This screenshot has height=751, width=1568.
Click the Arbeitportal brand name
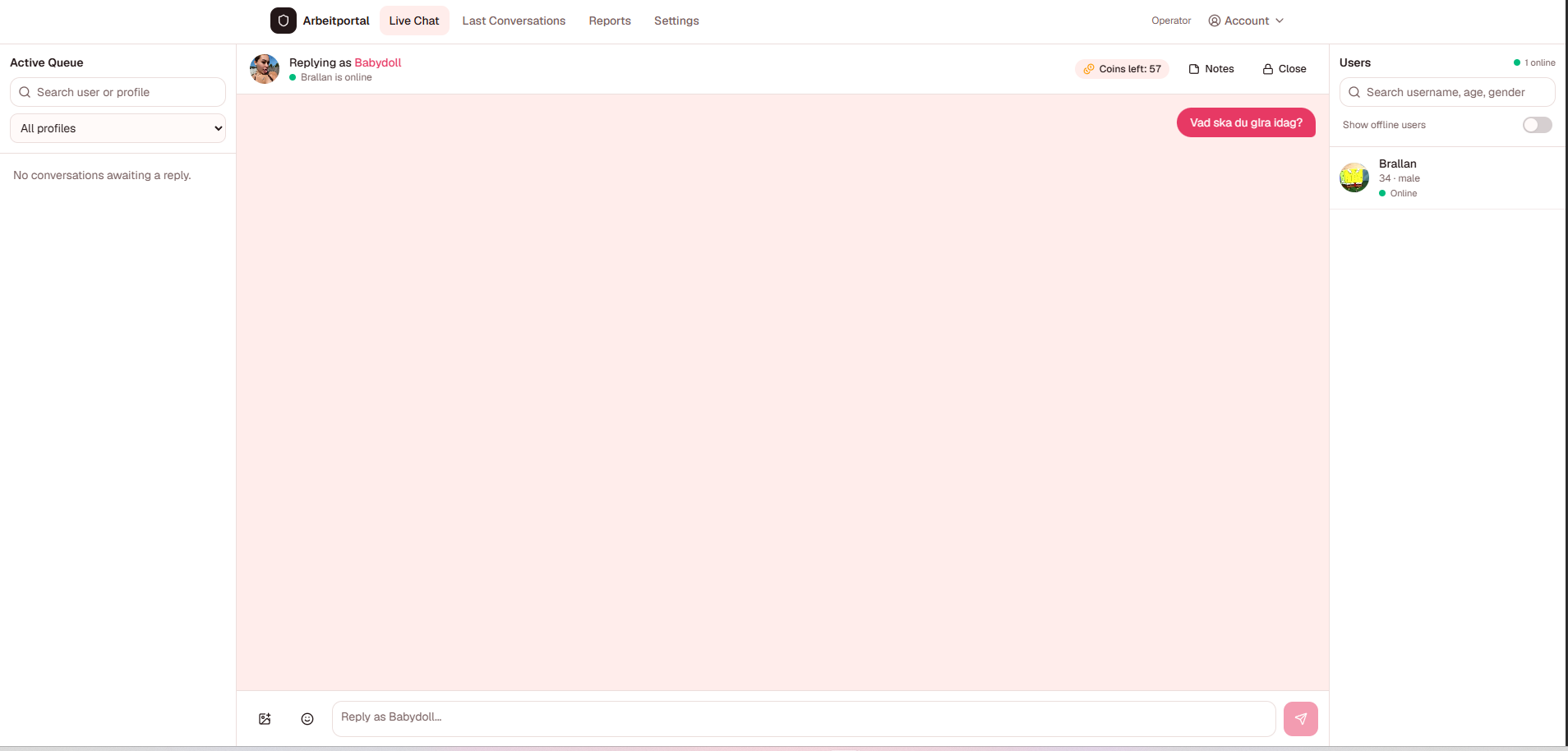pyautogui.click(x=336, y=21)
